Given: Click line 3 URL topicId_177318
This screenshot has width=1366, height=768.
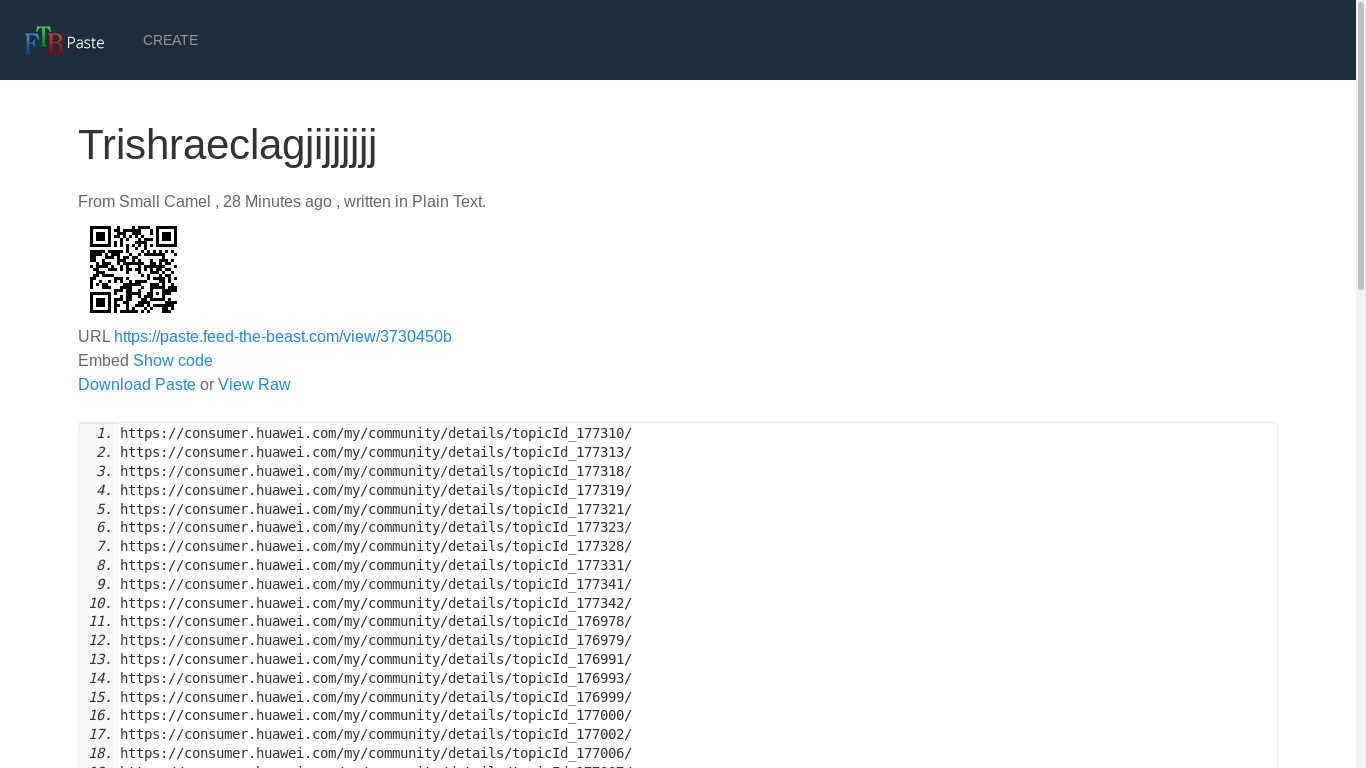Looking at the screenshot, I should pos(376,471).
